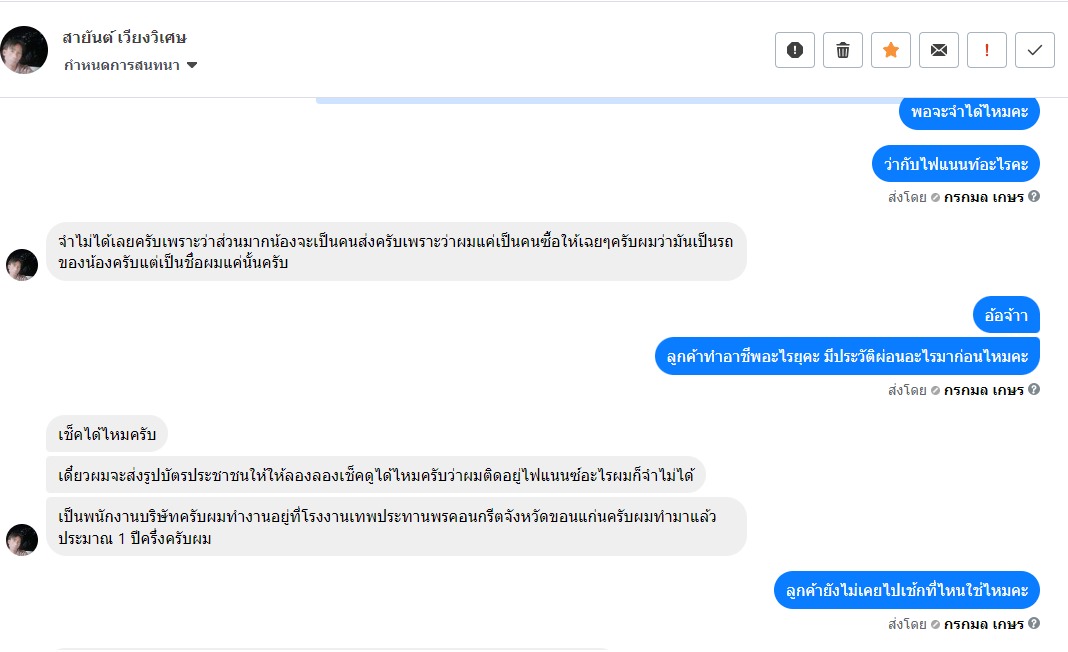Select the "พอจะจำได้ไหมคะ" message bubble
This screenshot has width=1068, height=652.
point(969,111)
